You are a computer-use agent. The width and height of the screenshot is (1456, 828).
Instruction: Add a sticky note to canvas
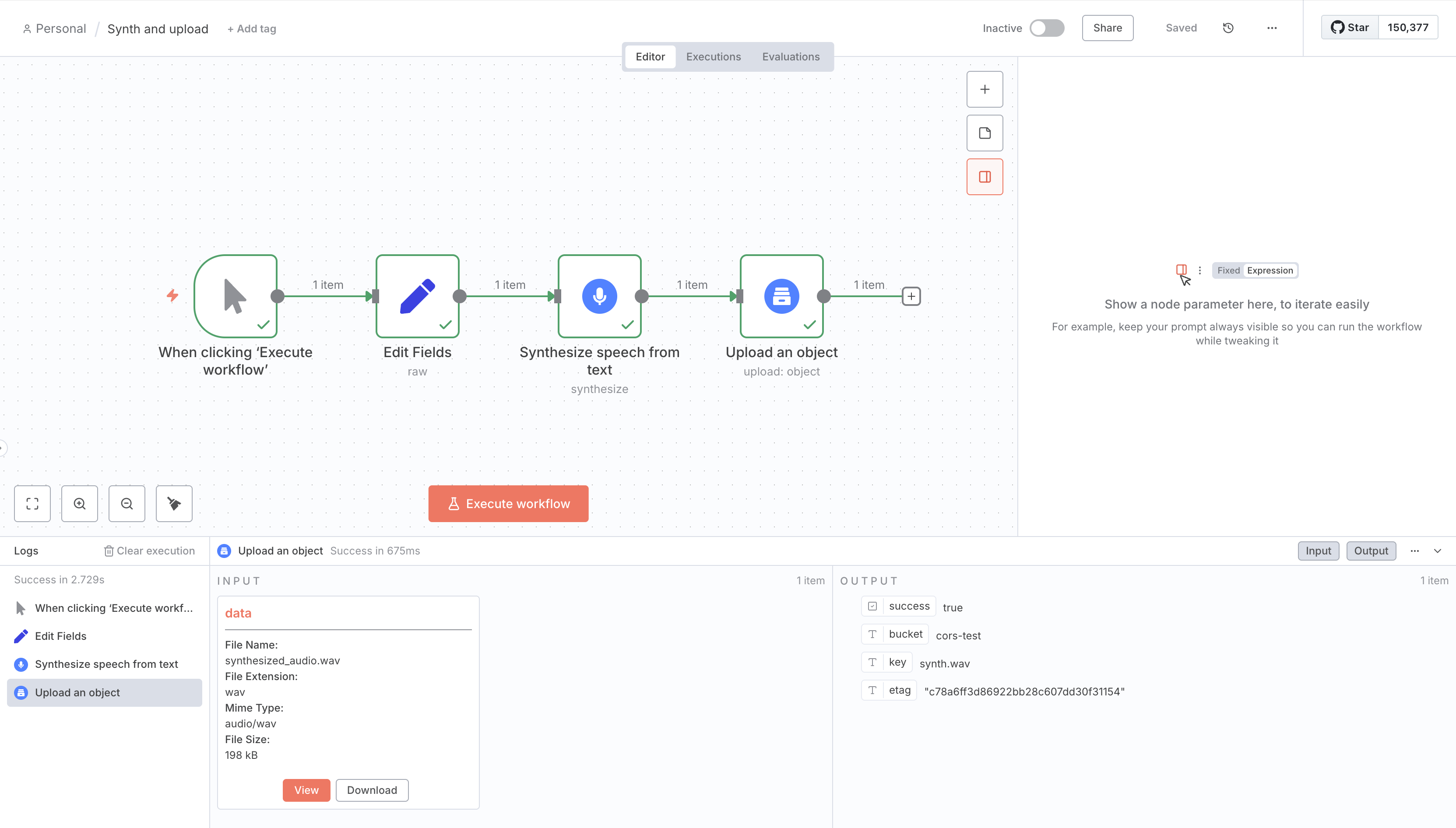[985, 133]
